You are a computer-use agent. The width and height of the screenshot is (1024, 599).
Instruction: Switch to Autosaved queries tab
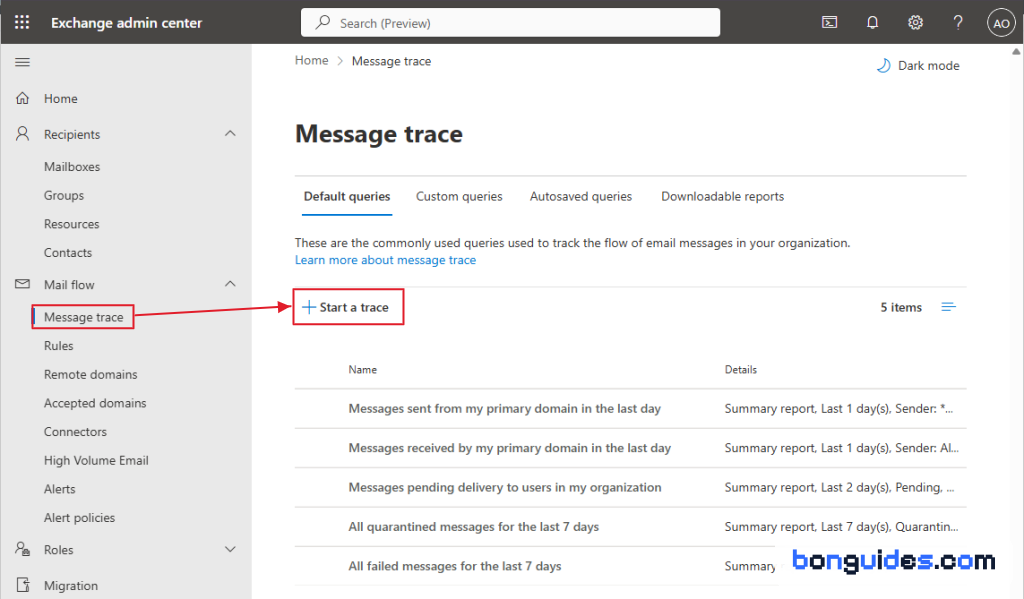(x=581, y=197)
